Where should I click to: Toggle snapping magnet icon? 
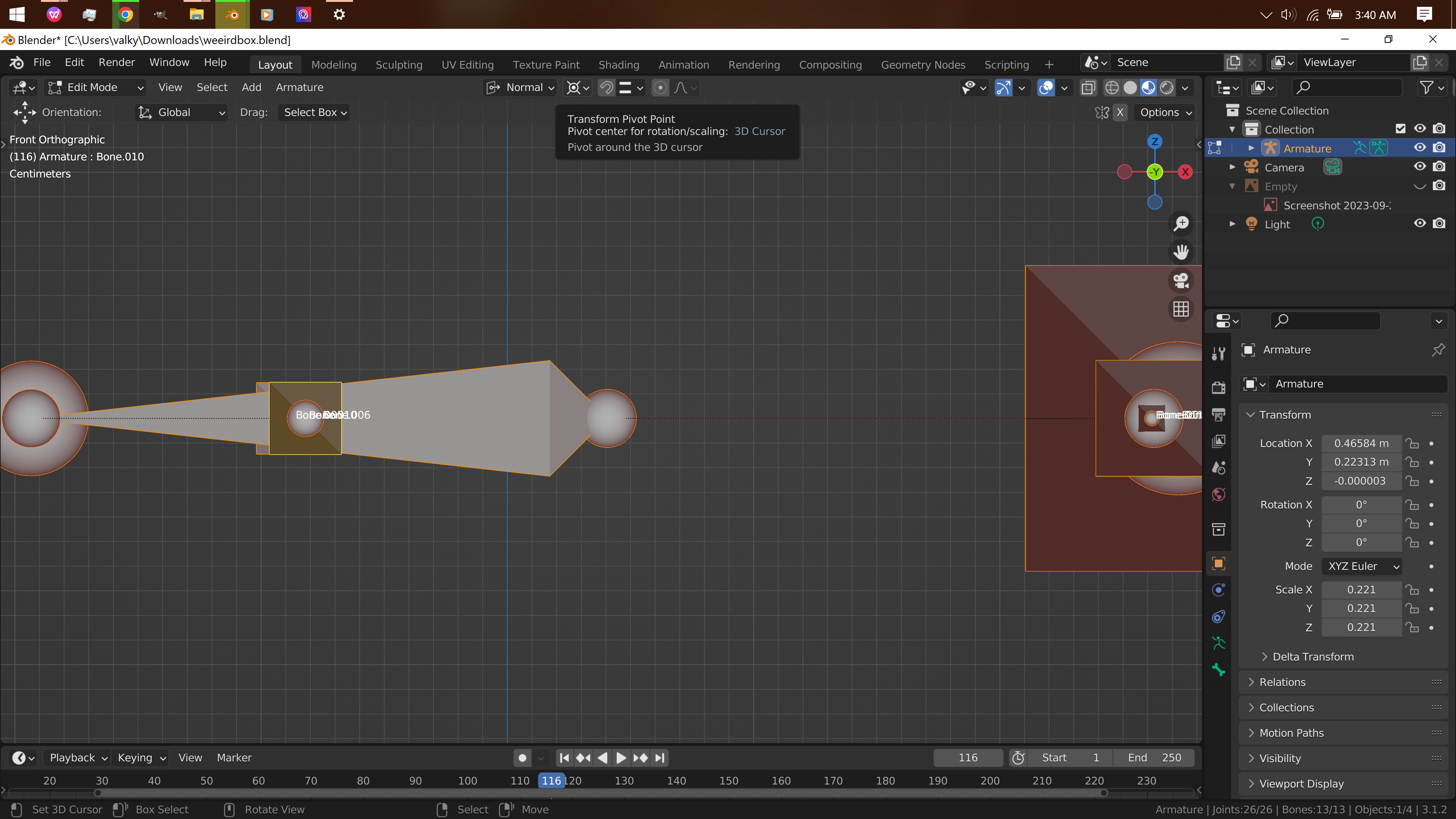(x=607, y=88)
